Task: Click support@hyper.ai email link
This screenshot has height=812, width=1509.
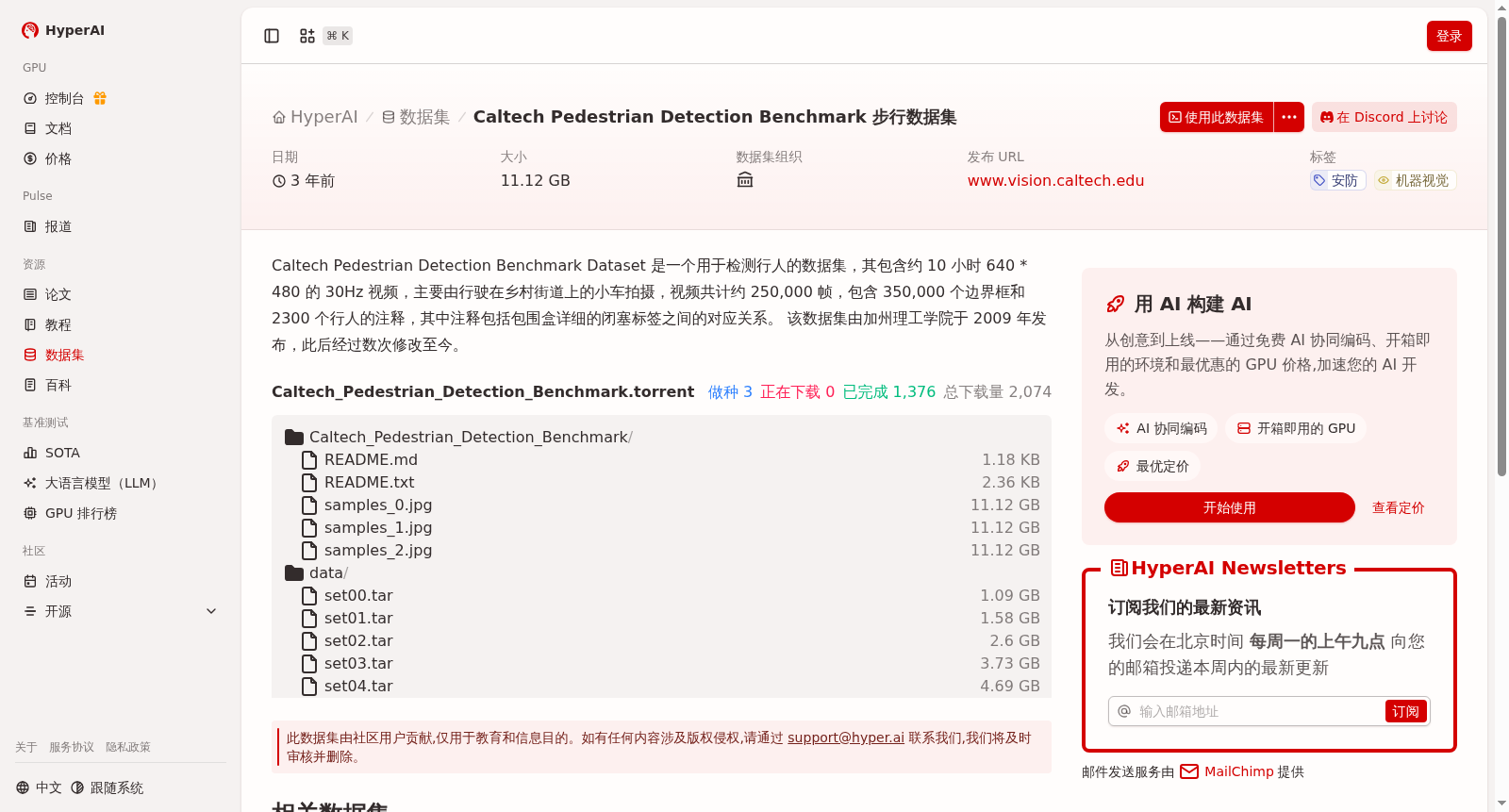Action: tap(846, 737)
